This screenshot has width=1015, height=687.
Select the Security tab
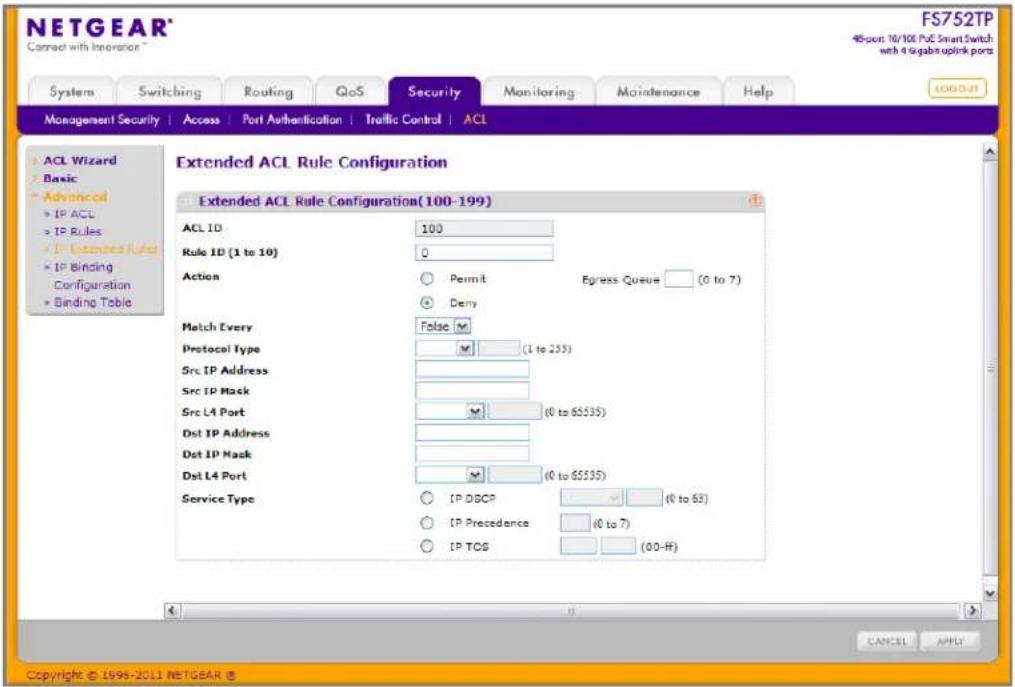[x=434, y=91]
